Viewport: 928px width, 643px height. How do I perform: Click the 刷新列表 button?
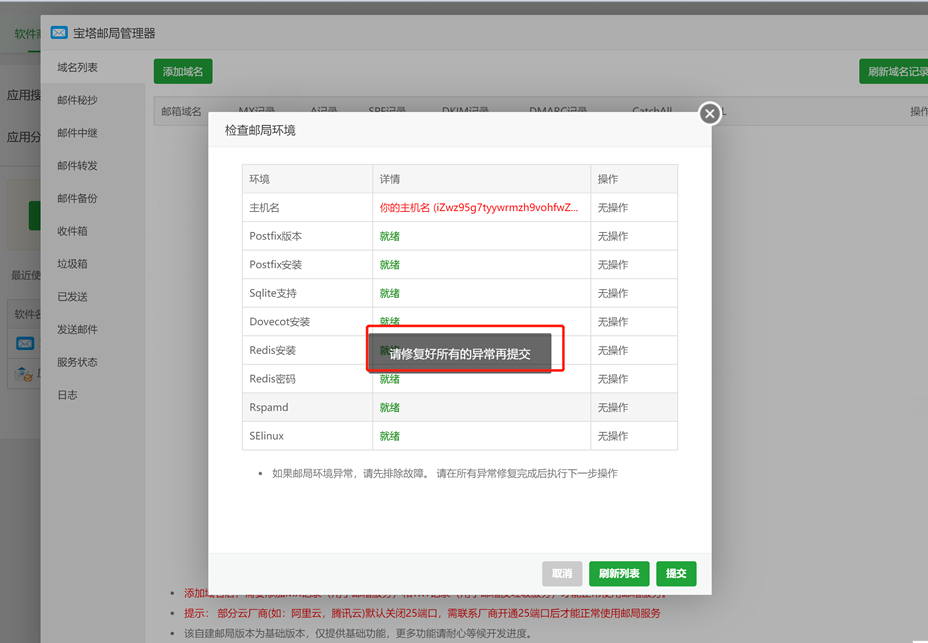click(619, 573)
